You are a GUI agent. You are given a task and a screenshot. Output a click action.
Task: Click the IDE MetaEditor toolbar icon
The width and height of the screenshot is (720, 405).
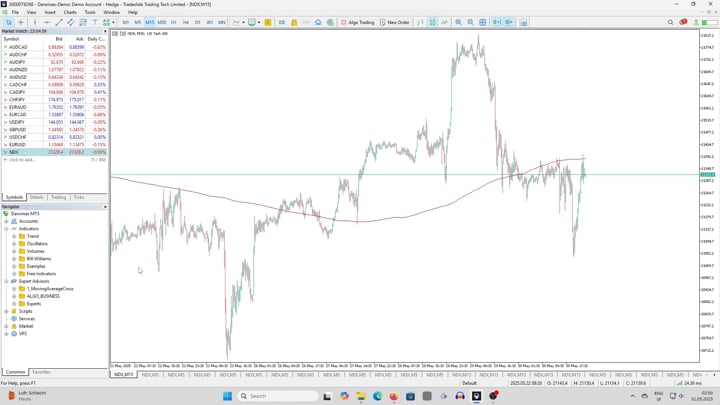coord(282,22)
